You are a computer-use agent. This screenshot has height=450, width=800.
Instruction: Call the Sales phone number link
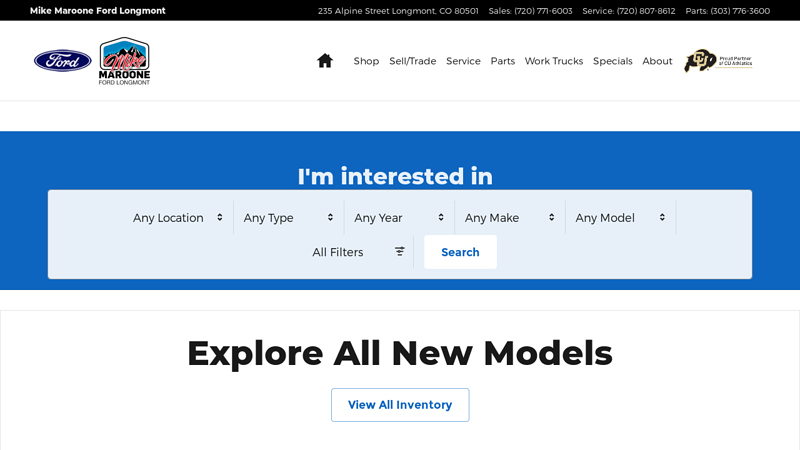tap(530, 11)
